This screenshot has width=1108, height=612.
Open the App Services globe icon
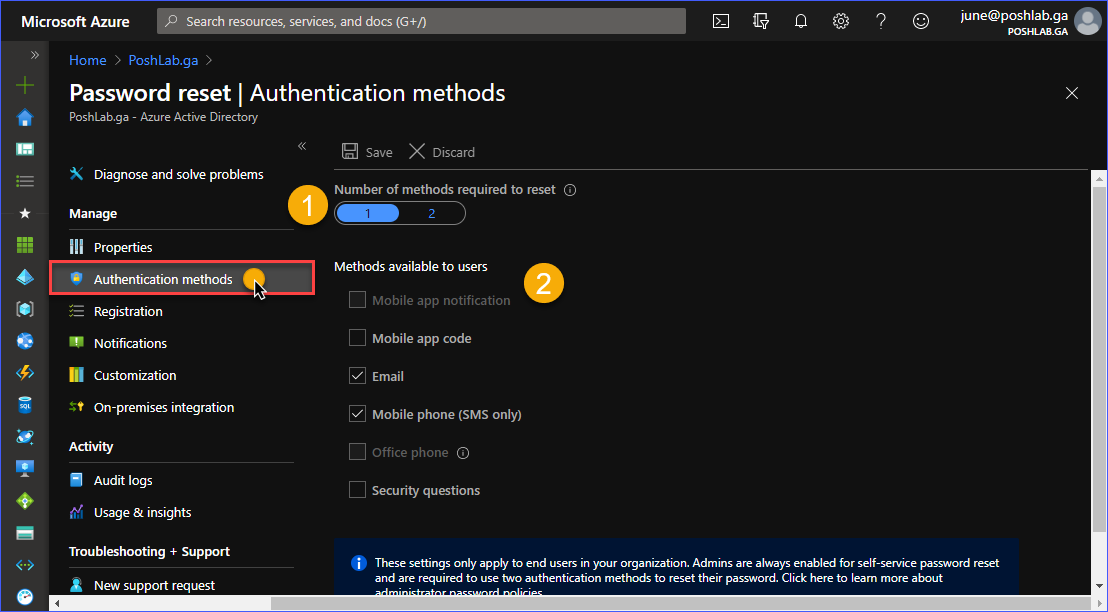pyautogui.click(x=25, y=341)
